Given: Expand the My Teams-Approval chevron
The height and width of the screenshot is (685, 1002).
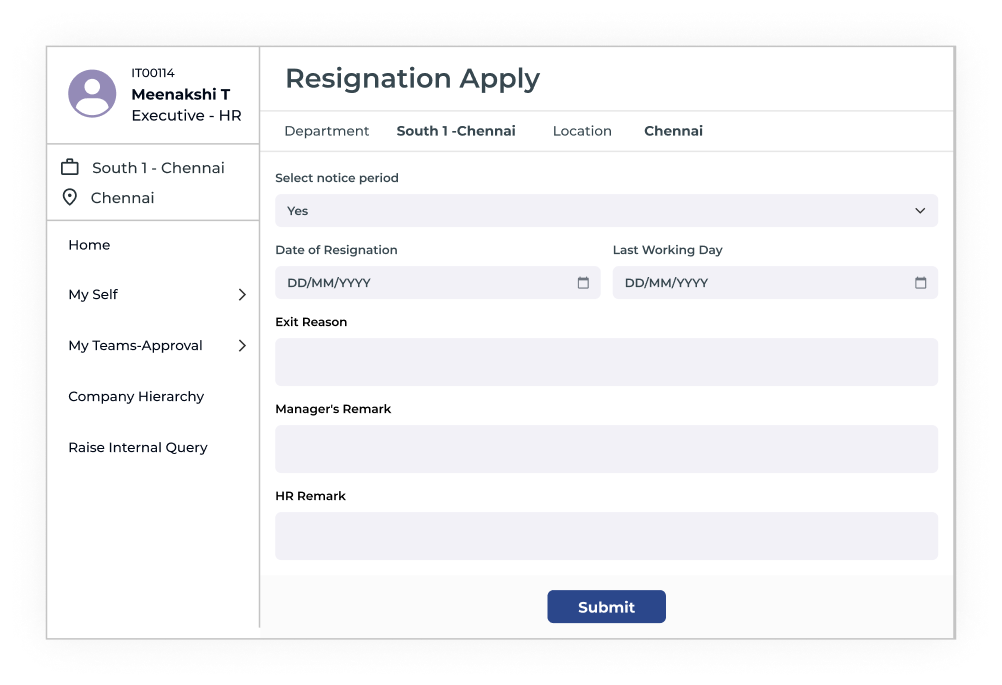Looking at the screenshot, I should tap(242, 346).
